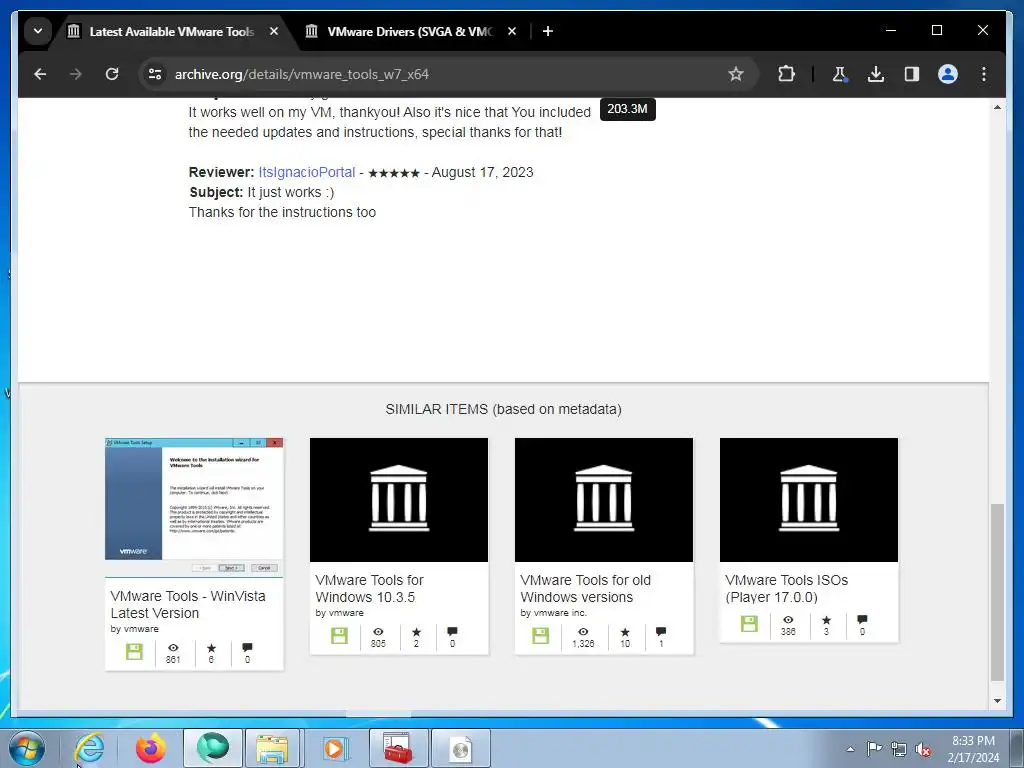The height and width of the screenshot is (768, 1024).
Task: Click views eye icon on Player 17.0.0 card
Action: click(x=788, y=620)
